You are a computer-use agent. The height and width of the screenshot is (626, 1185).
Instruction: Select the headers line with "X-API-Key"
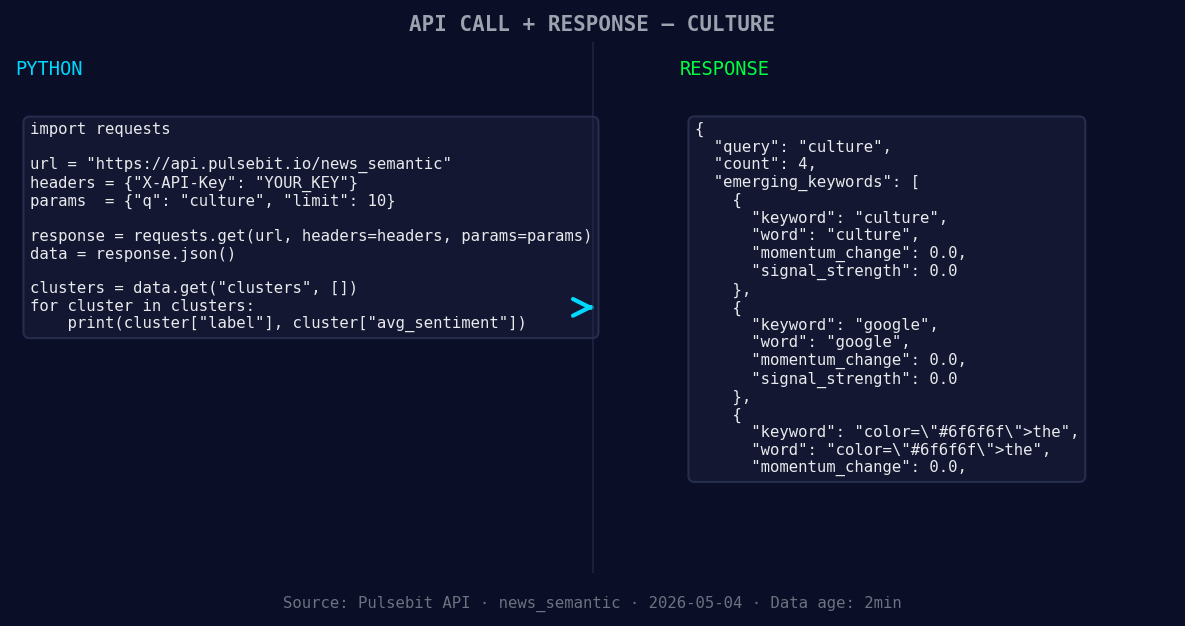pyautogui.click(x=194, y=183)
